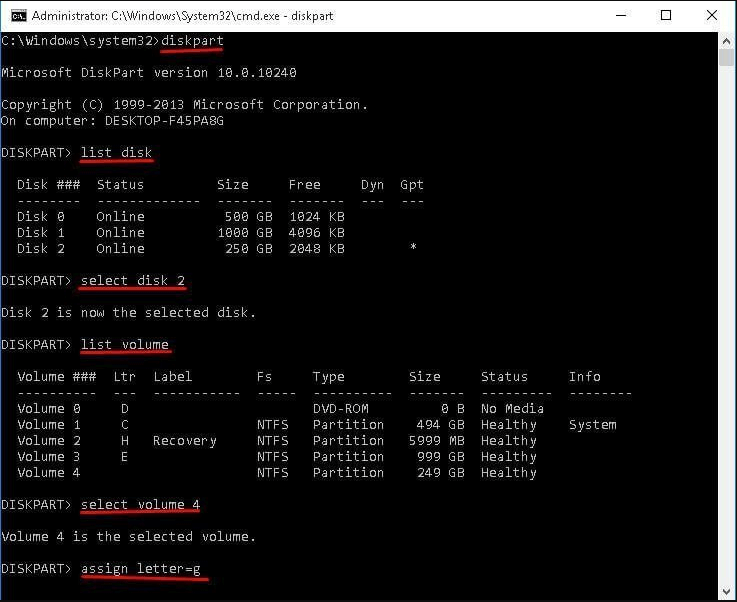Click the 'Volume 2' row label
This screenshot has height=602, width=737.
[x=48, y=441]
